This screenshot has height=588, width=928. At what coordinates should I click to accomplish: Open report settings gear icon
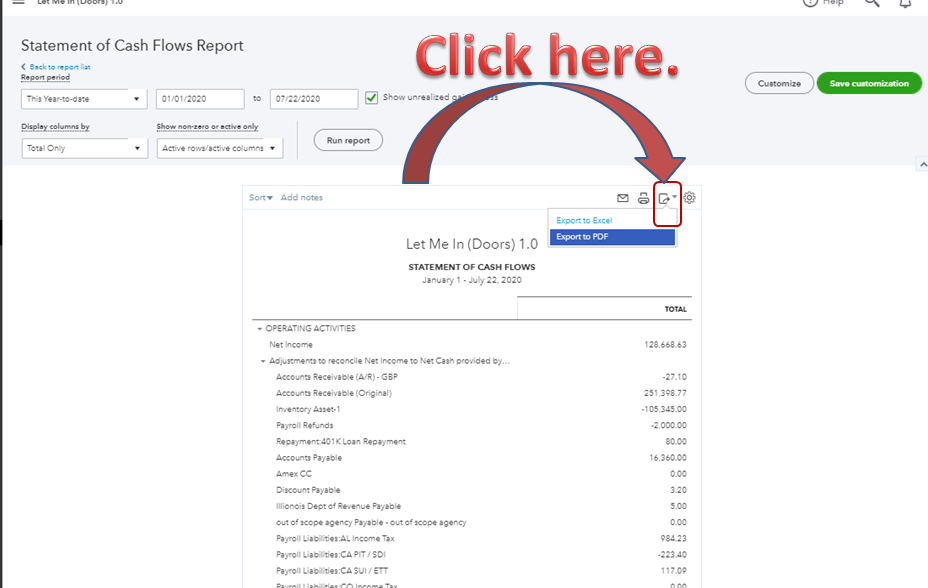tap(689, 198)
